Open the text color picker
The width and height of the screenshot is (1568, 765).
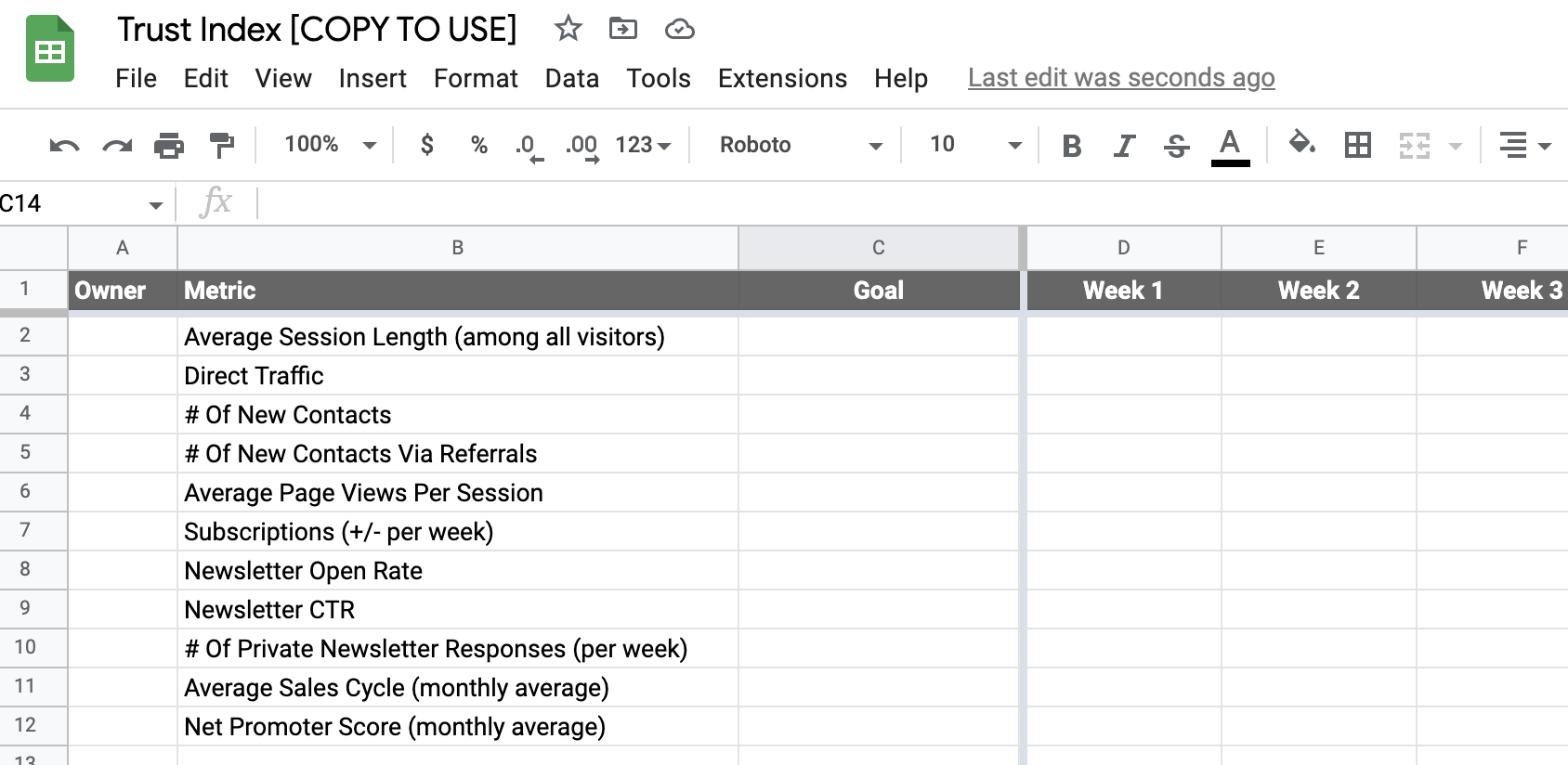click(x=1230, y=146)
